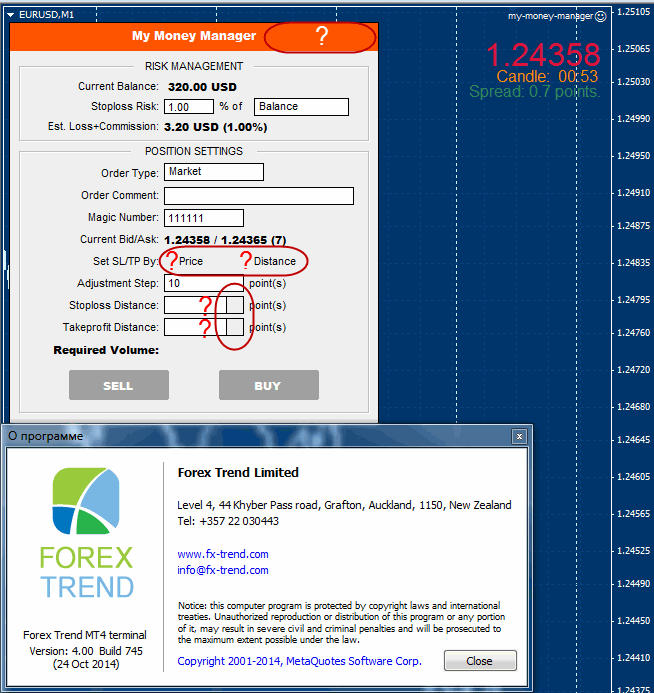
Task: Click the Close button in about dialog
Action: [x=480, y=661]
